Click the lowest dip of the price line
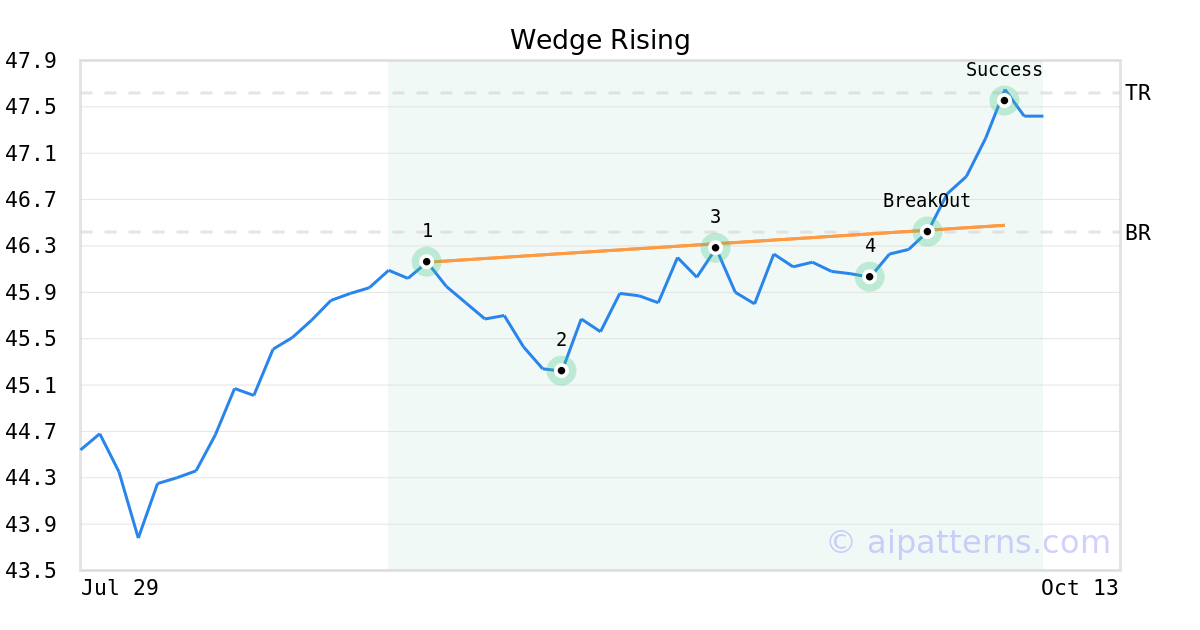The image size is (1200, 630). click(138, 537)
